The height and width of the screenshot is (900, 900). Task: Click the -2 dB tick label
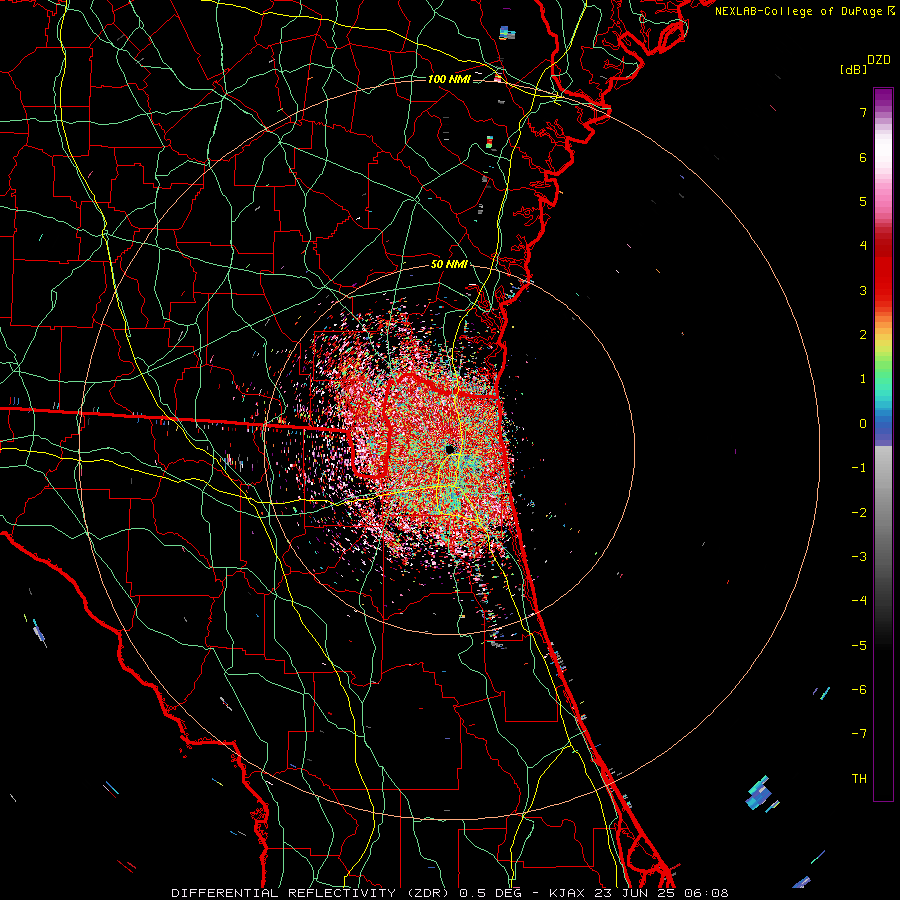click(859, 512)
